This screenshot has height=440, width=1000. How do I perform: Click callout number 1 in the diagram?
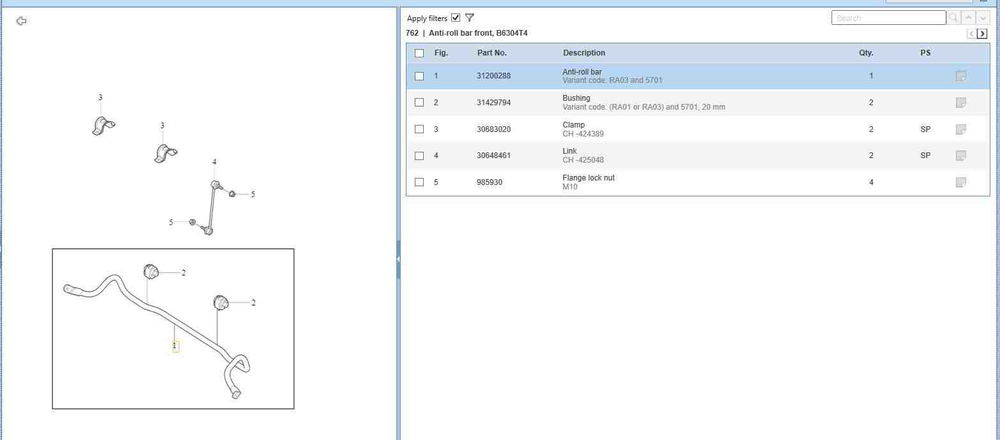tap(175, 346)
